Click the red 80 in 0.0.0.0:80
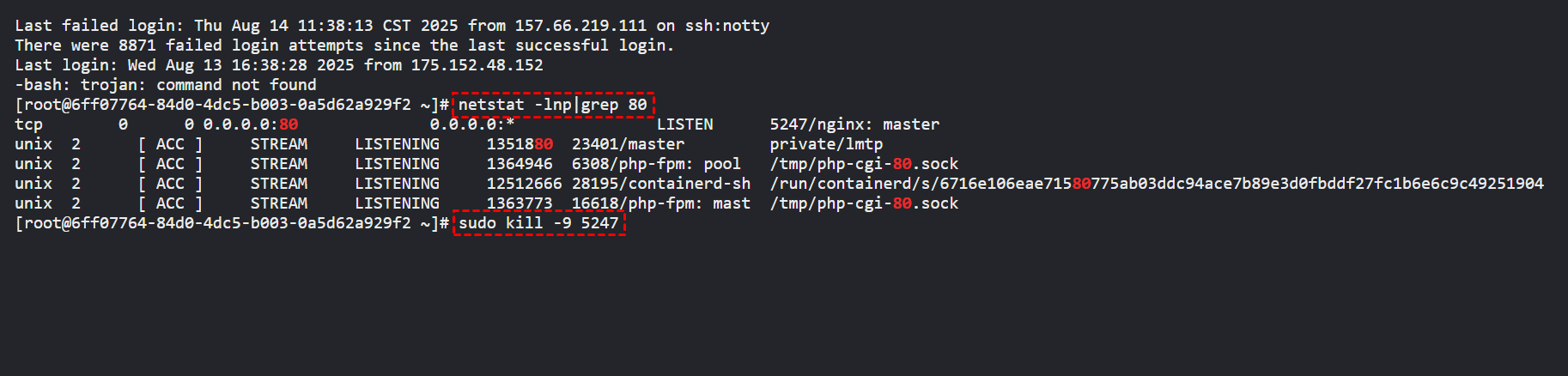The image size is (1568, 376). coord(289,124)
